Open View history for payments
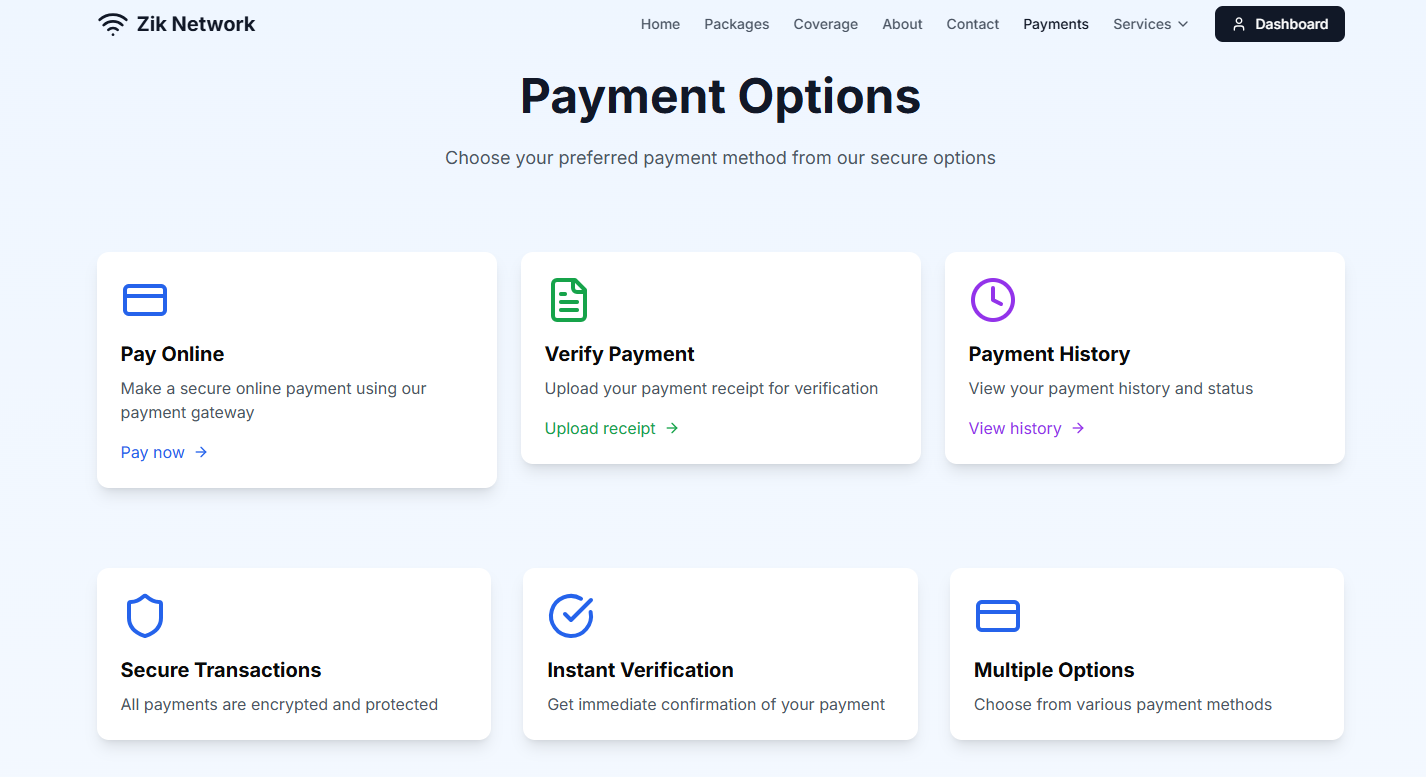Image resolution: width=1426 pixels, height=777 pixels. tap(1015, 428)
